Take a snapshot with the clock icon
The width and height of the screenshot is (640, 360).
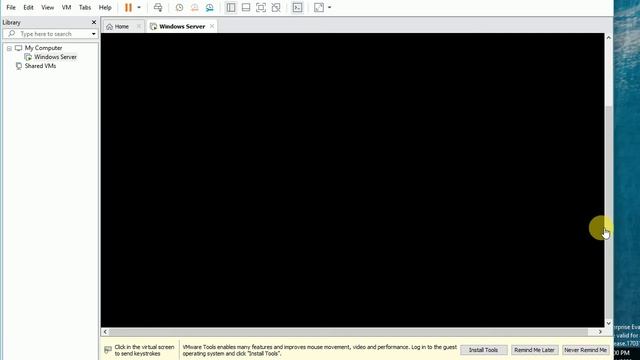(x=179, y=7)
